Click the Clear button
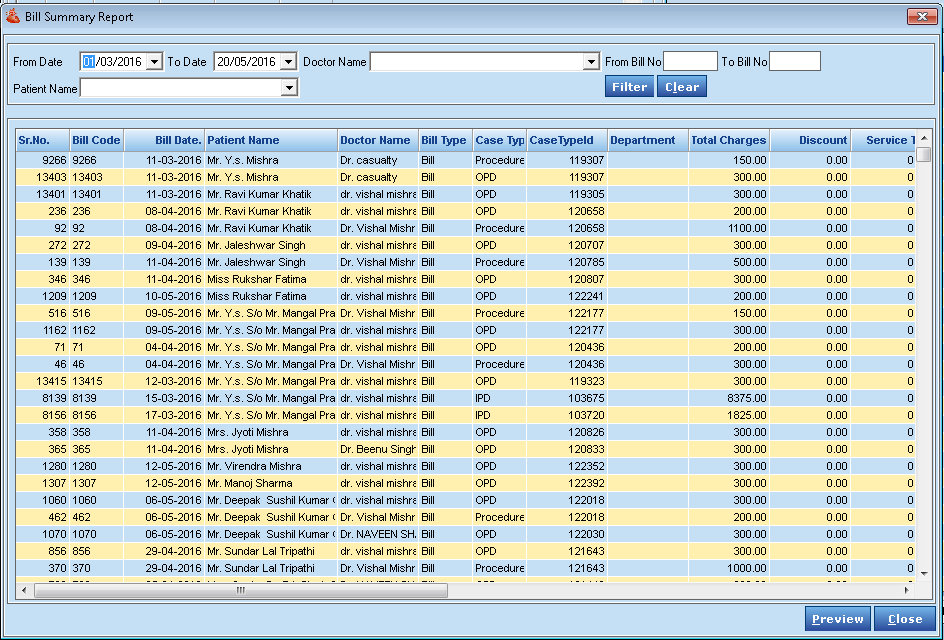The width and height of the screenshot is (944, 640). pos(682,87)
